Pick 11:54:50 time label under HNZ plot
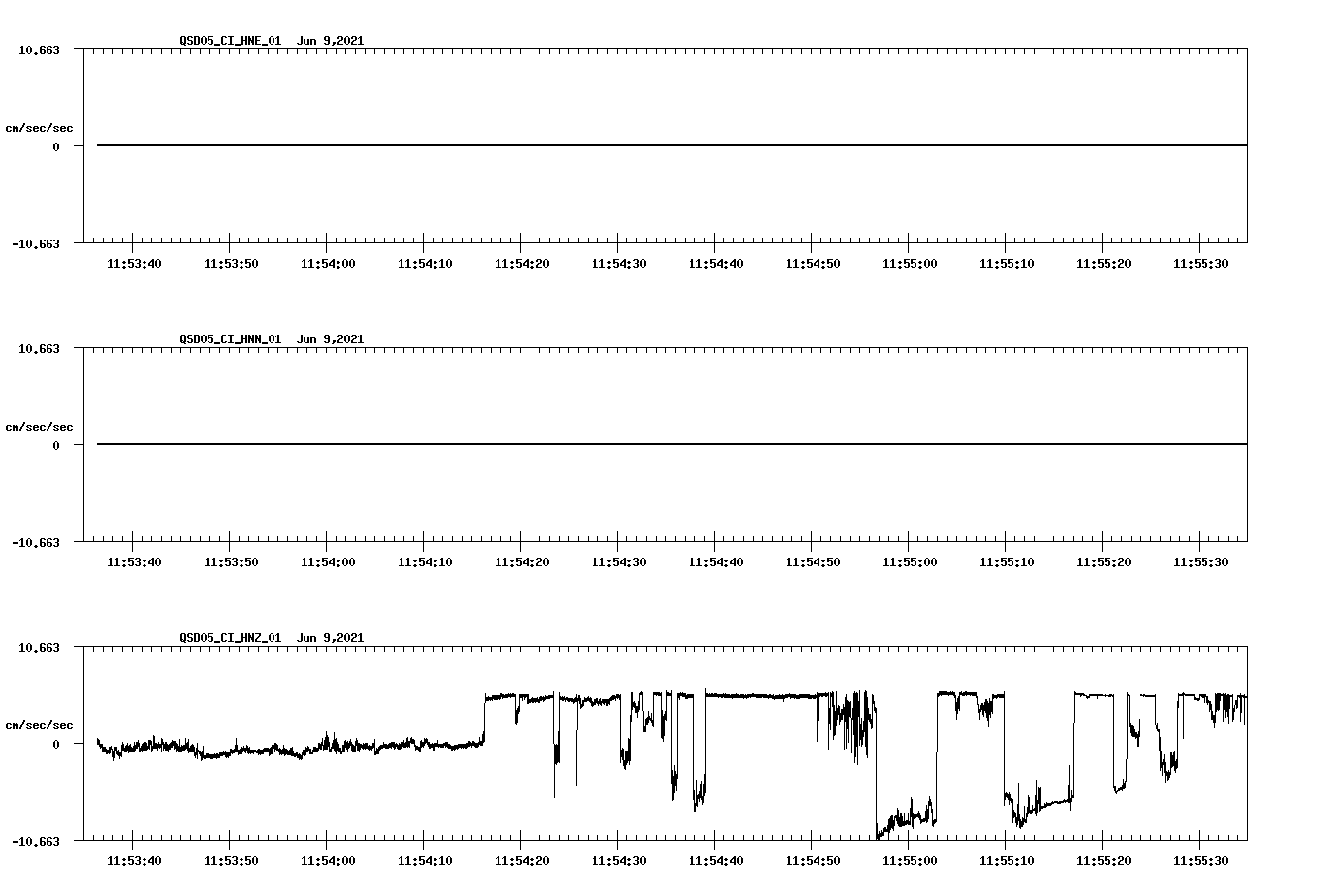 813,860
